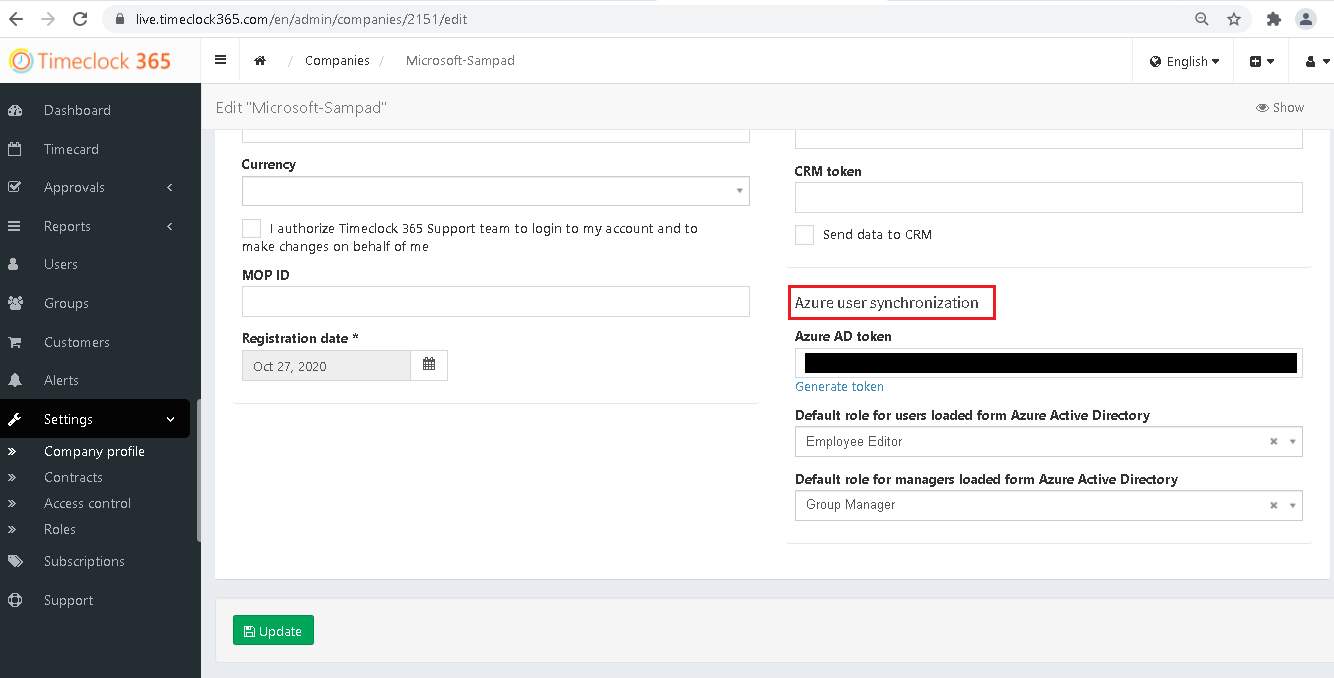Go to home via breadcrumb house icon
Screen dimensions: 1334x678
click(x=260, y=61)
